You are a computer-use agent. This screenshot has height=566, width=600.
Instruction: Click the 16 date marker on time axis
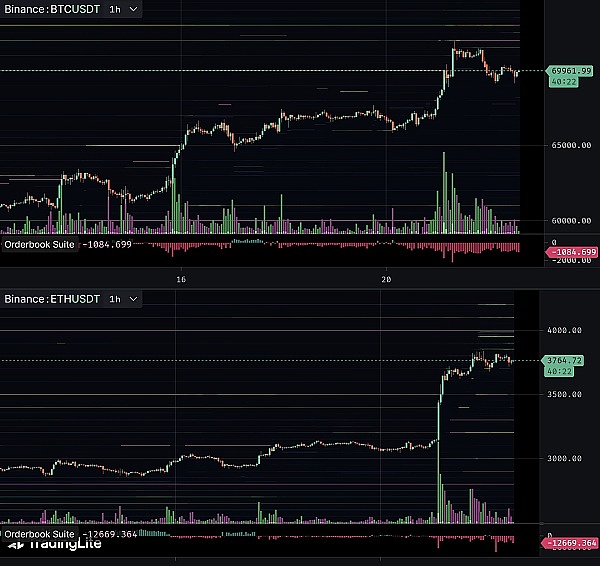pyautogui.click(x=180, y=279)
